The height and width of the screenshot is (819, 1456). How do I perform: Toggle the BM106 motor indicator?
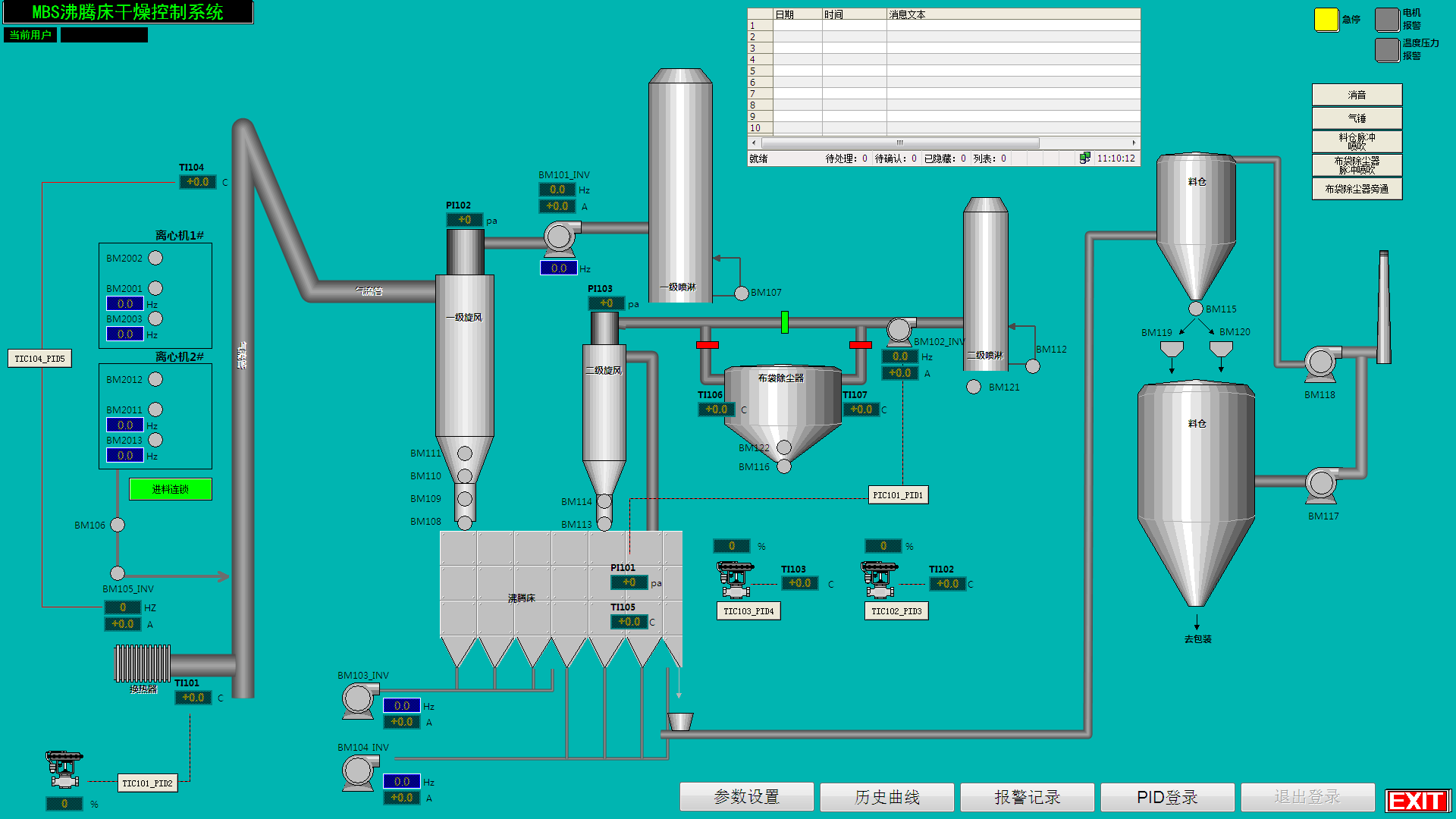118,525
